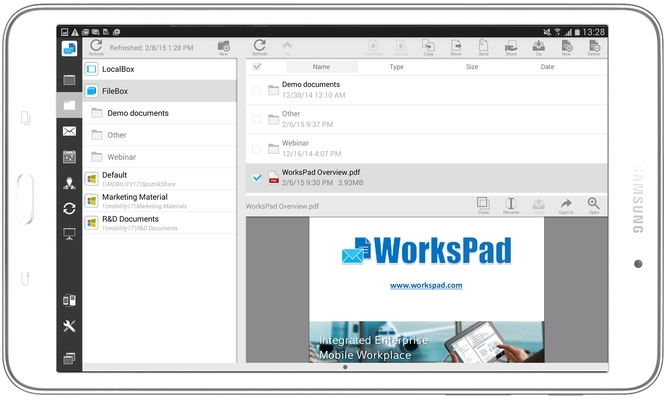Sort the file list by the Type column

tap(396, 67)
